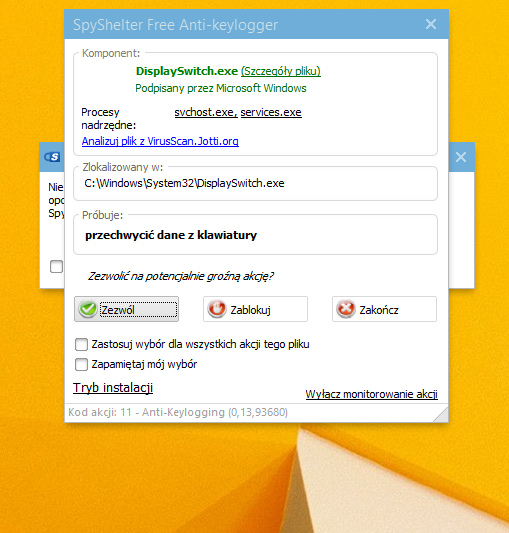Click Wyłącz monitorowanie akcji link
The height and width of the screenshot is (533, 509).
(371, 394)
